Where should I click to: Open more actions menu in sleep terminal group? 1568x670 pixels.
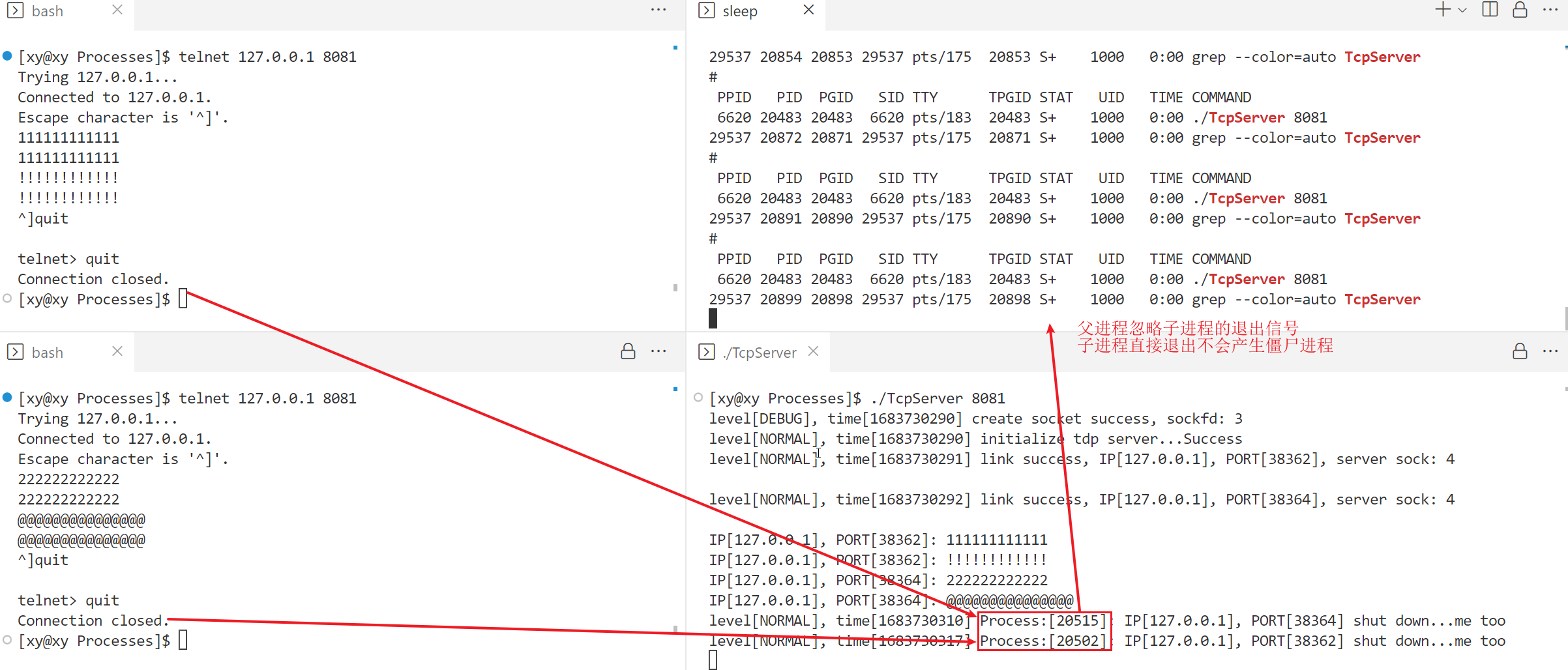(1550, 10)
